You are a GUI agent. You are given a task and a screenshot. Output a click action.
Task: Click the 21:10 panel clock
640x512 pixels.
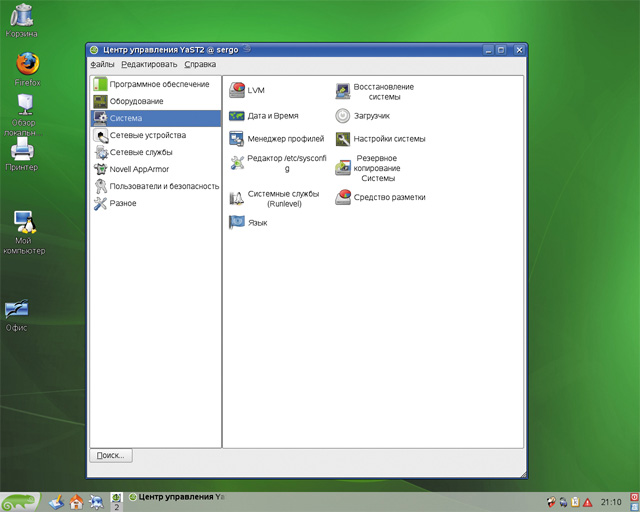point(611,502)
